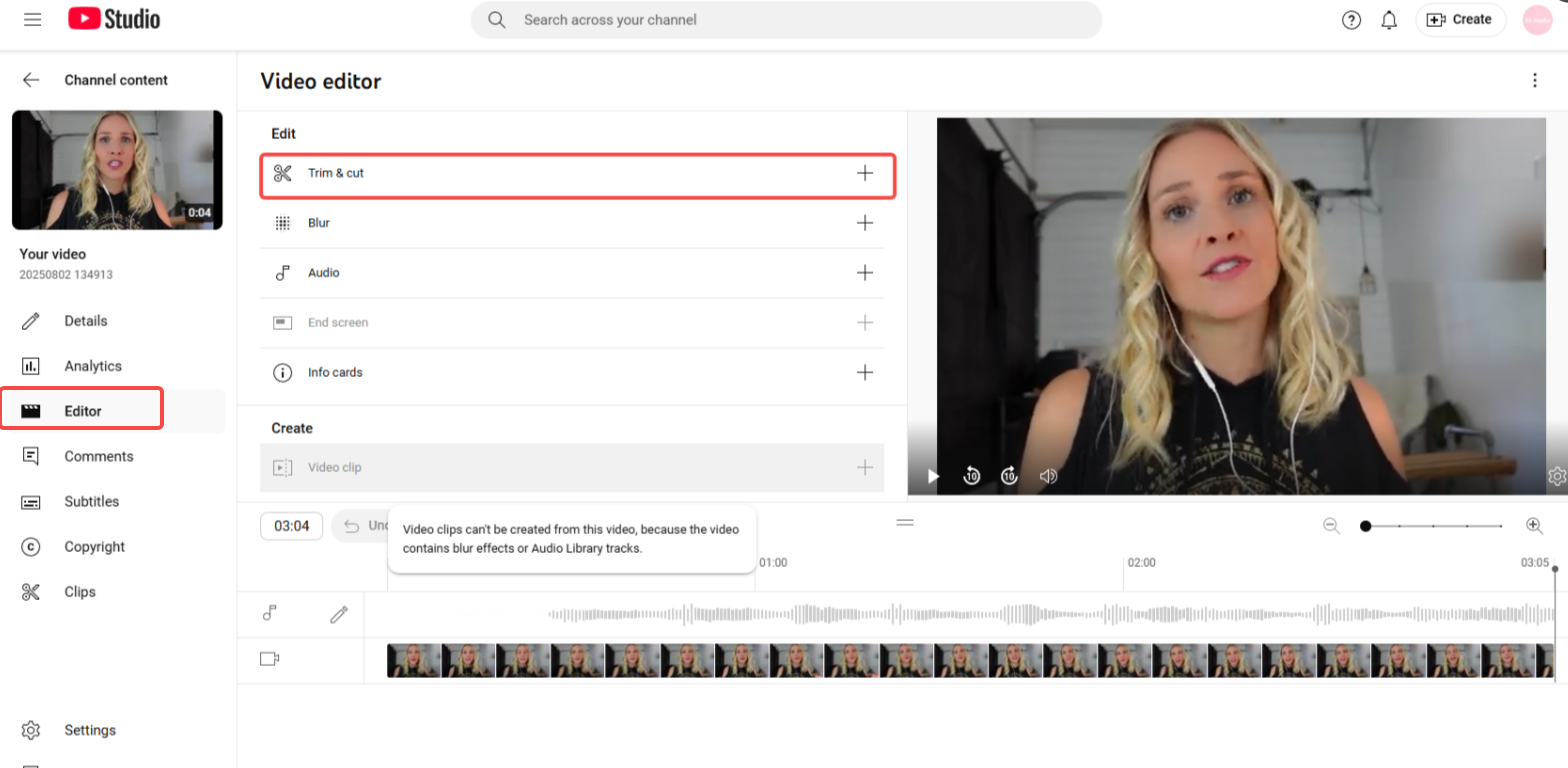Viewport: 1568px width, 768px height.
Task: Expand the Trim & cut option
Action: [x=865, y=173]
